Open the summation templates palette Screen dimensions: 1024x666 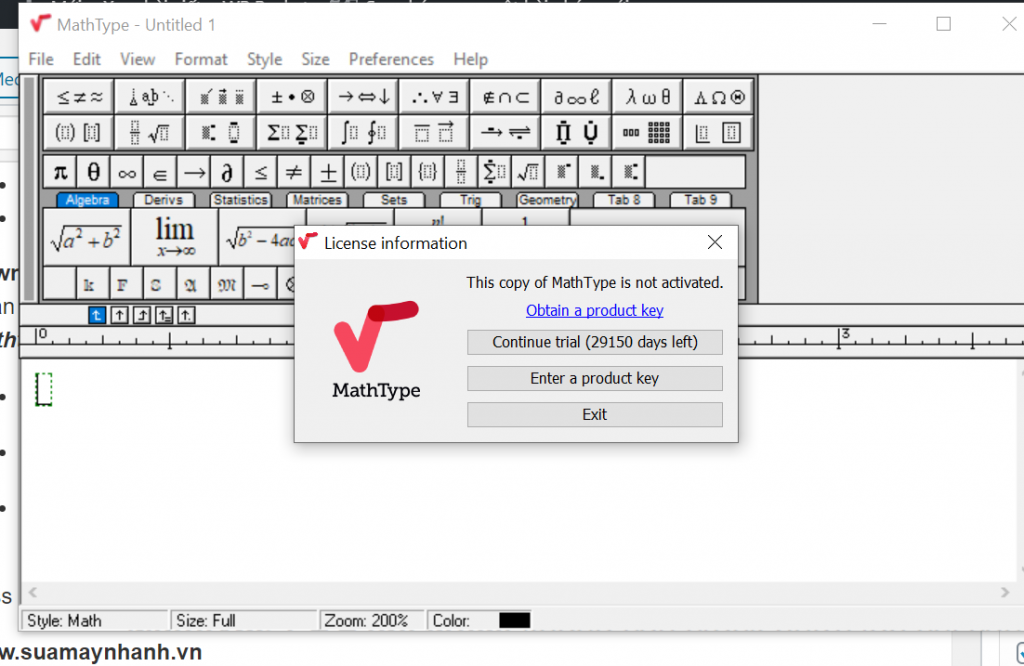tap(293, 133)
